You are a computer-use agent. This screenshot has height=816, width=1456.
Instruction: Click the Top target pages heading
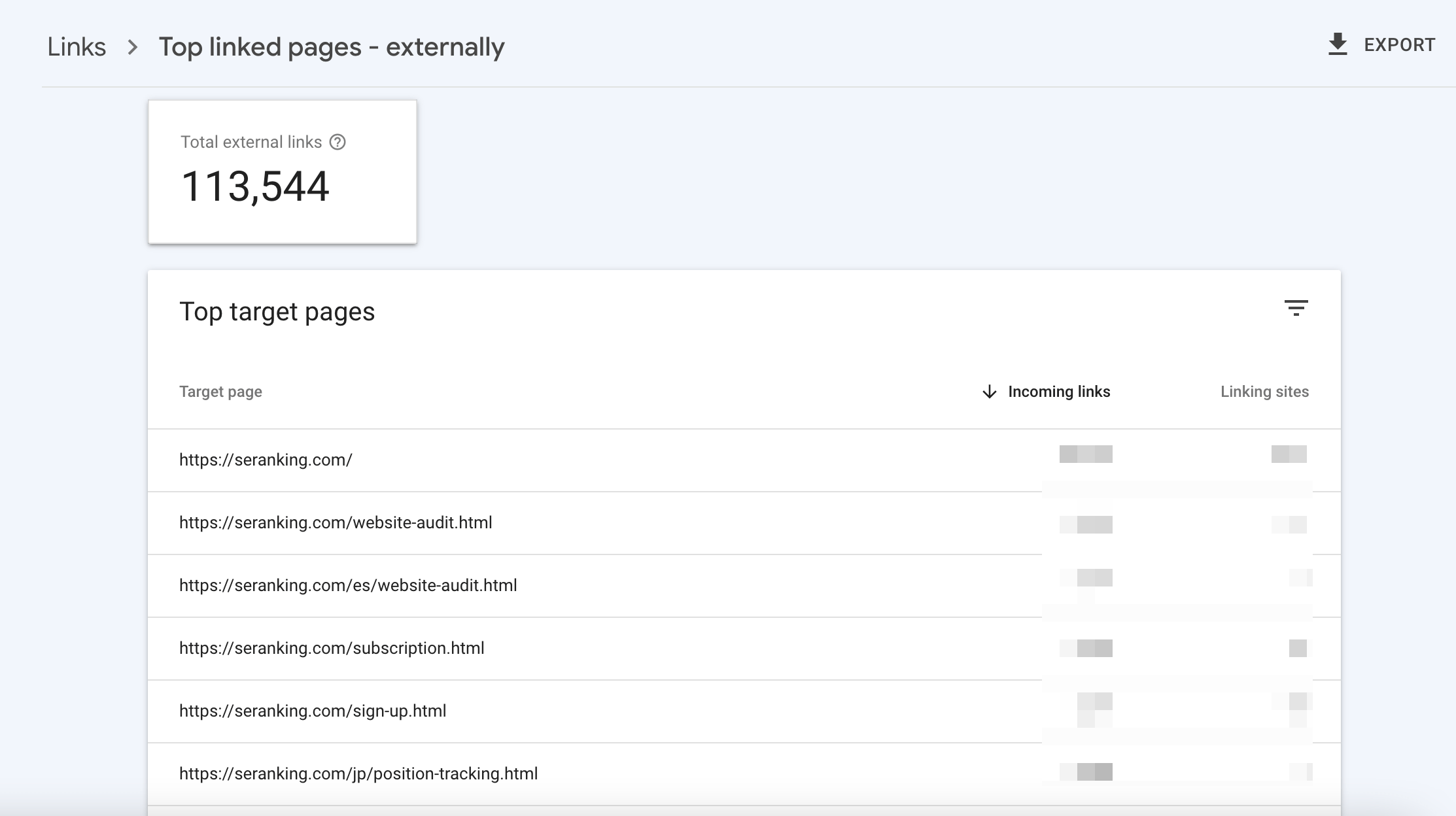(277, 312)
